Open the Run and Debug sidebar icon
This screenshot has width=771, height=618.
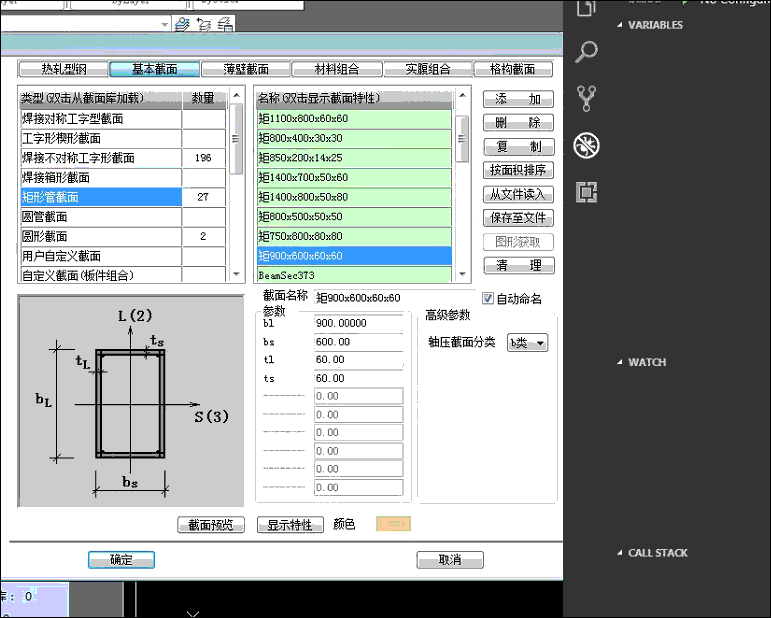pyautogui.click(x=586, y=145)
